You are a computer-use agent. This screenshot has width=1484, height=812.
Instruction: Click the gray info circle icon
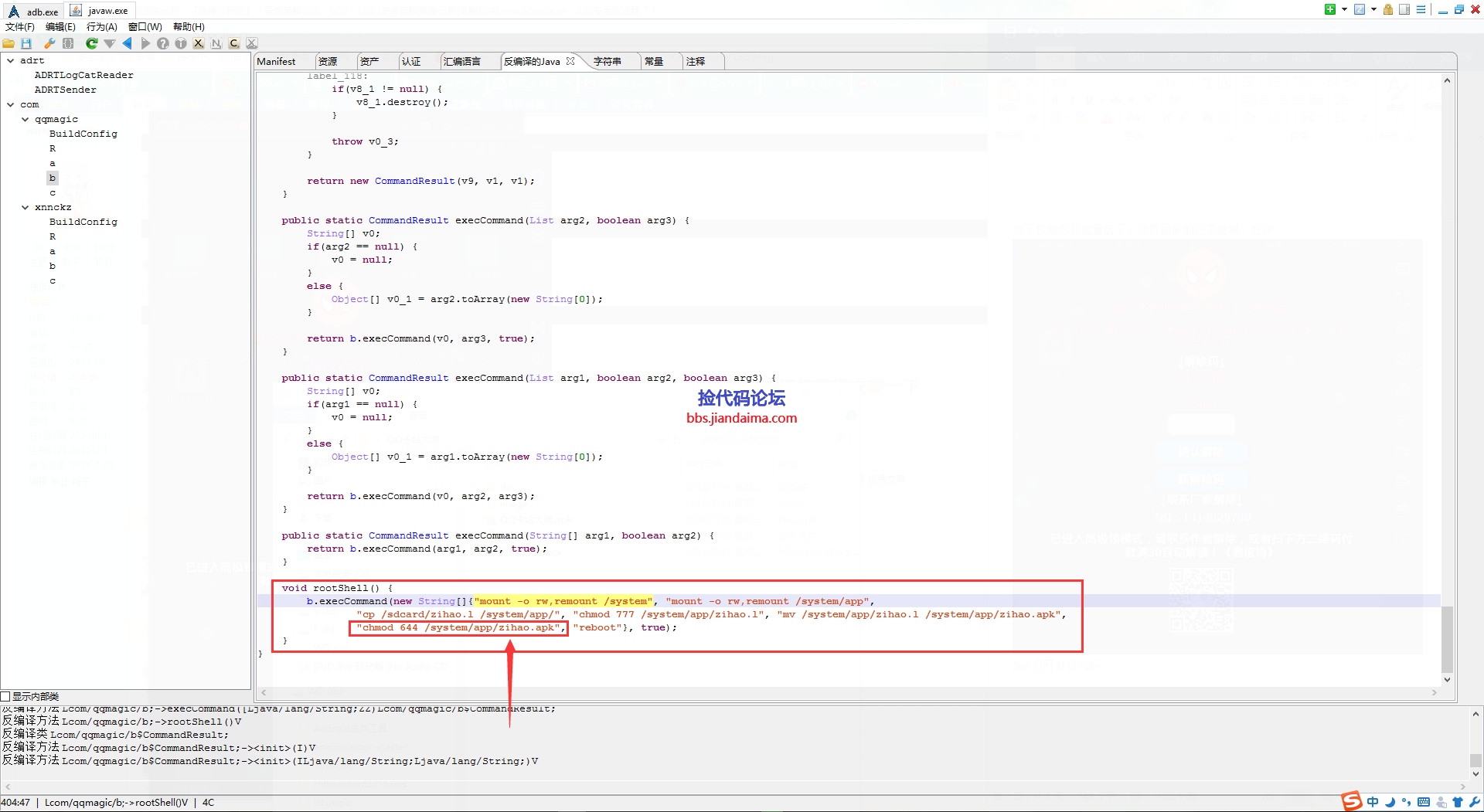tap(181, 44)
